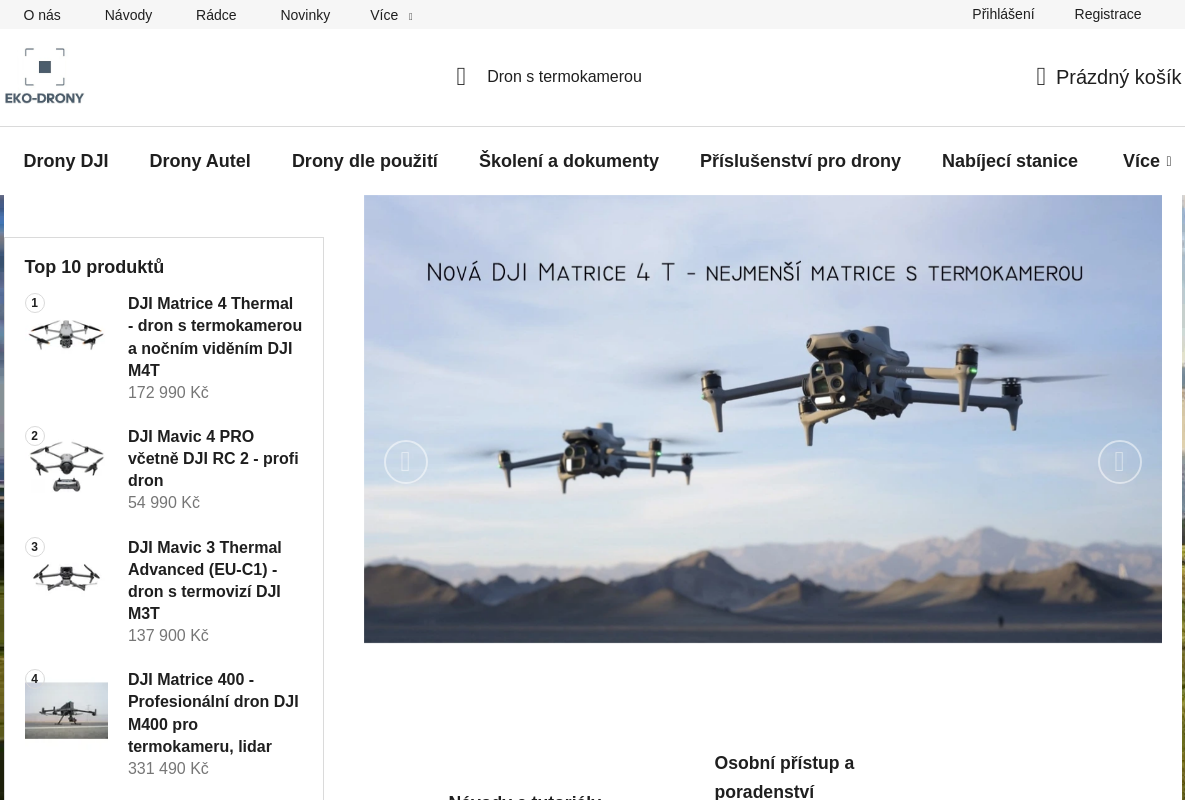Go to Registrace page
The width and height of the screenshot is (1200, 800).
coord(1107,14)
